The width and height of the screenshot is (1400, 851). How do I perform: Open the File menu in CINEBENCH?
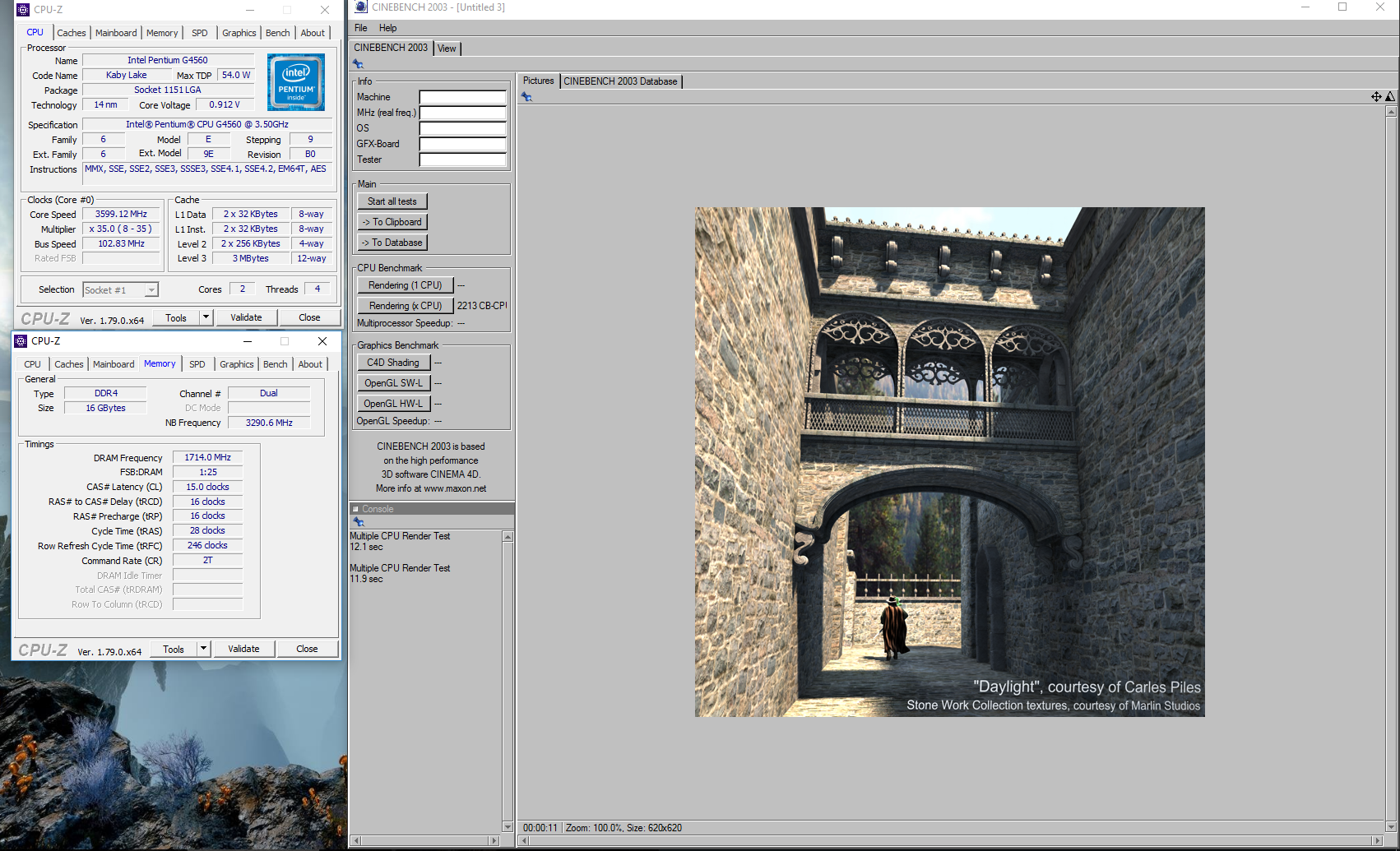360,28
